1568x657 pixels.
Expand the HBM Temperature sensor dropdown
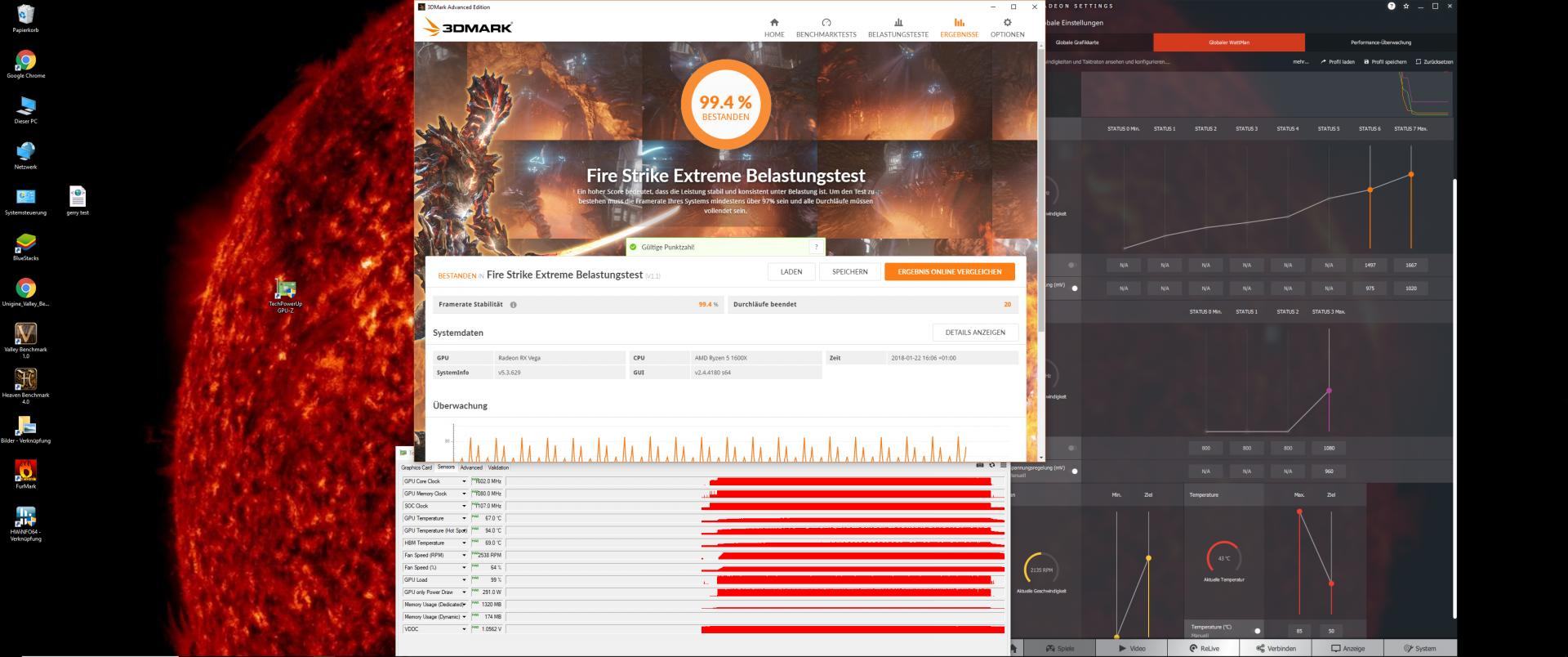click(464, 543)
